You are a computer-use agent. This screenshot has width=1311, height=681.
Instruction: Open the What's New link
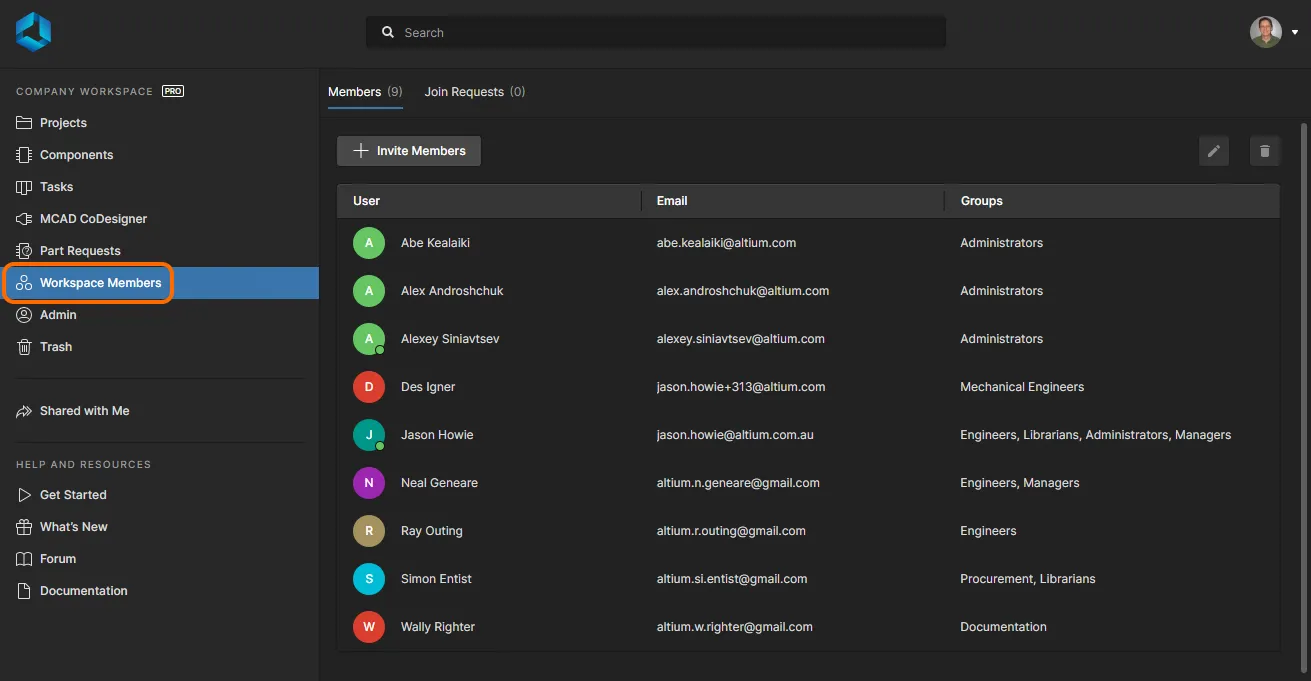[159, 527]
